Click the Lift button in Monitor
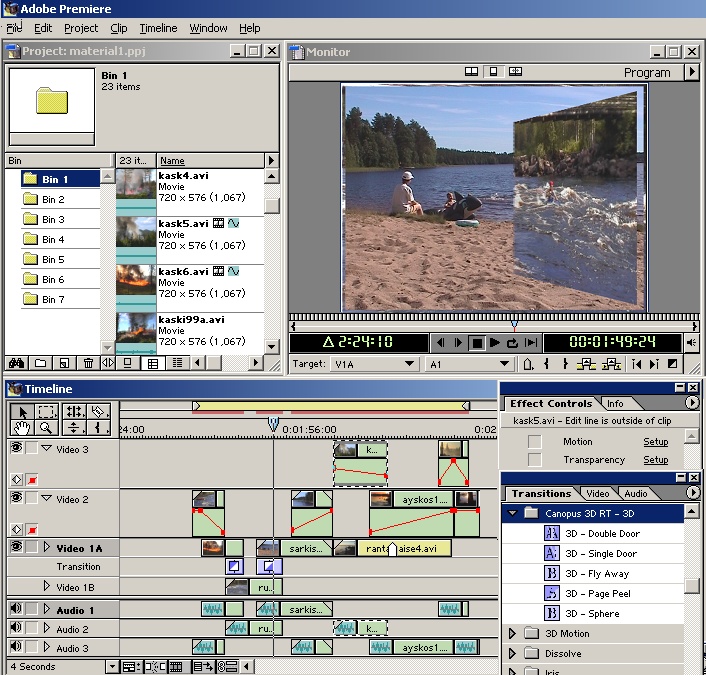This screenshot has height=675, width=706. [x=586, y=364]
